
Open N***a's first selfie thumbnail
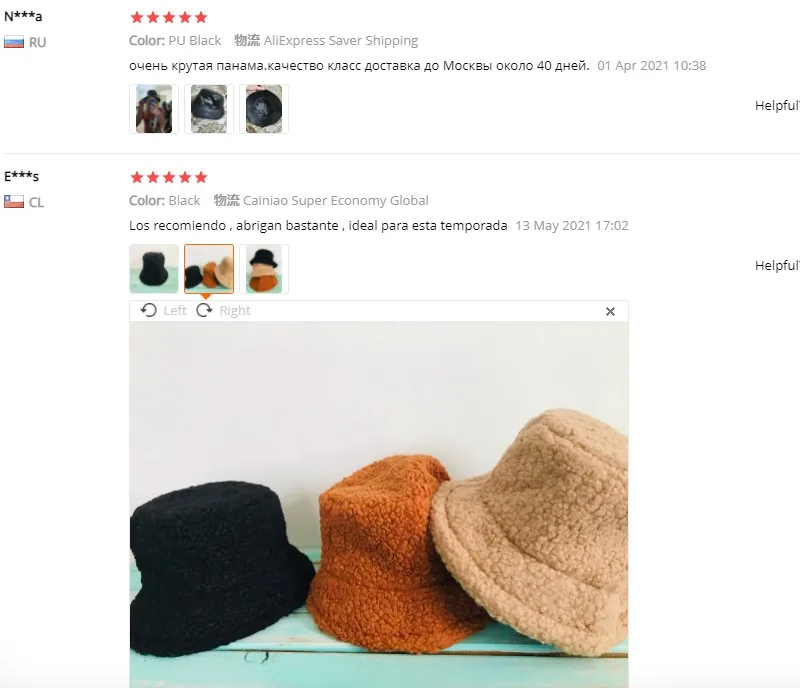tap(154, 109)
